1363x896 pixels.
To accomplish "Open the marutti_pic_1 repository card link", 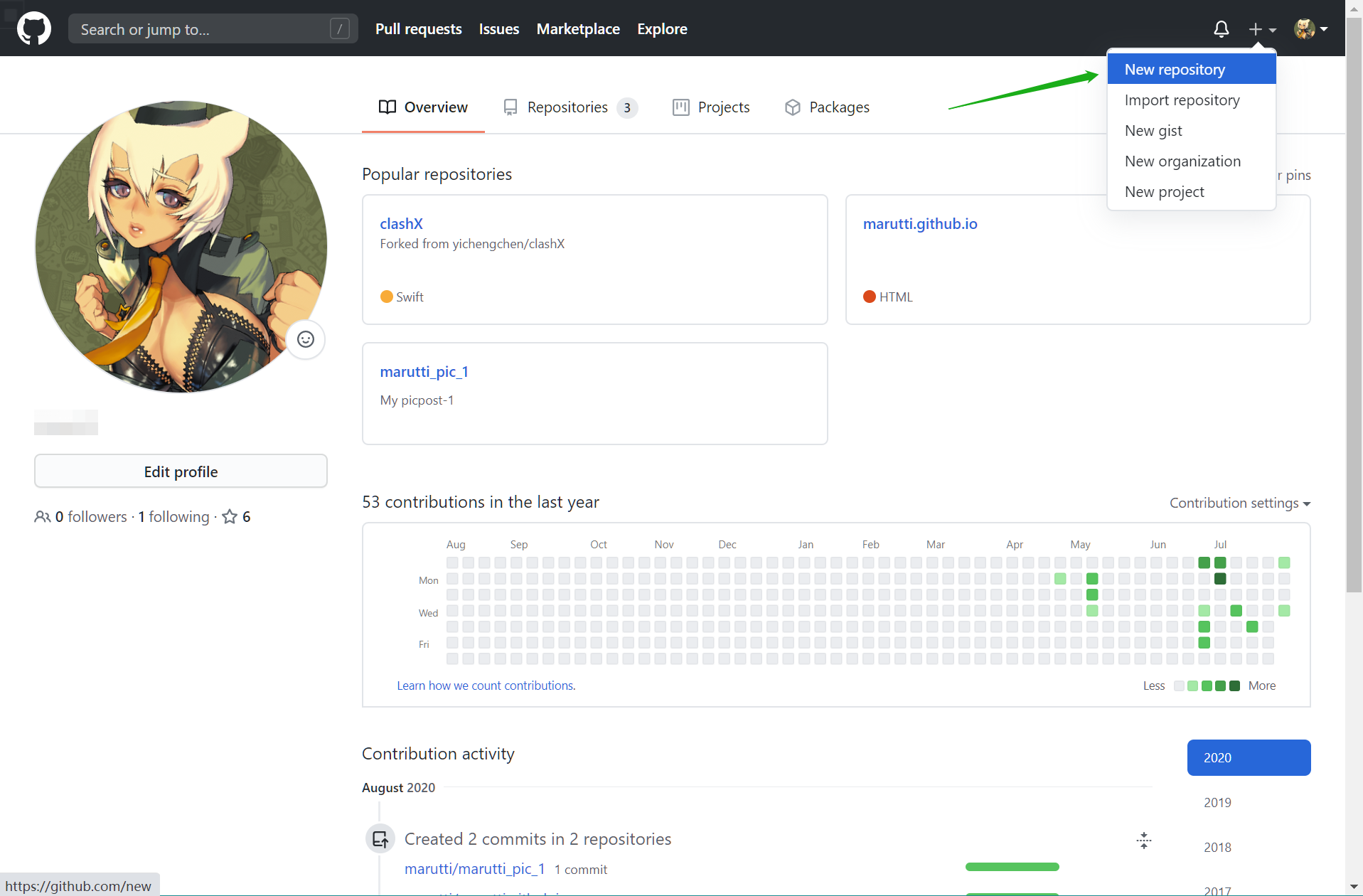I will (424, 372).
